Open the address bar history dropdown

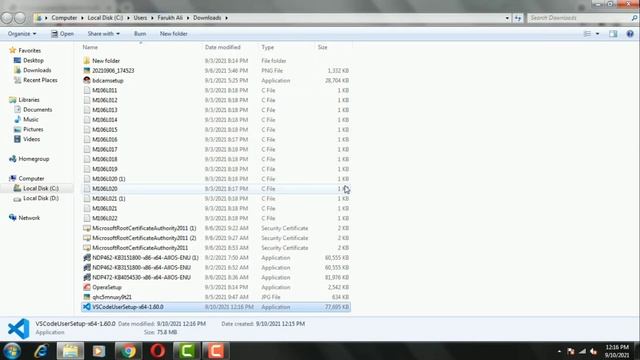507,18
